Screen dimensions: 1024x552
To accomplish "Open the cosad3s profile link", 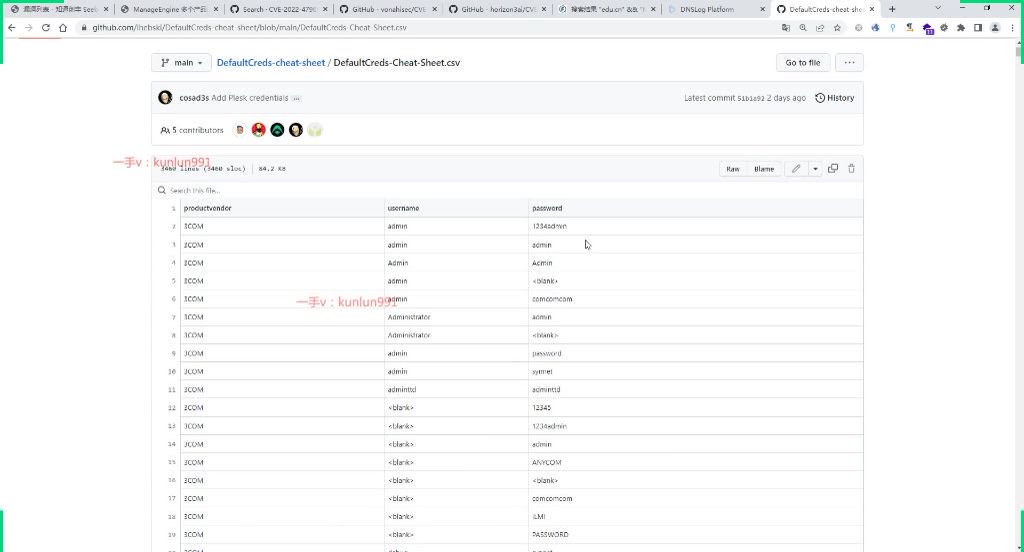I will [x=194, y=98].
